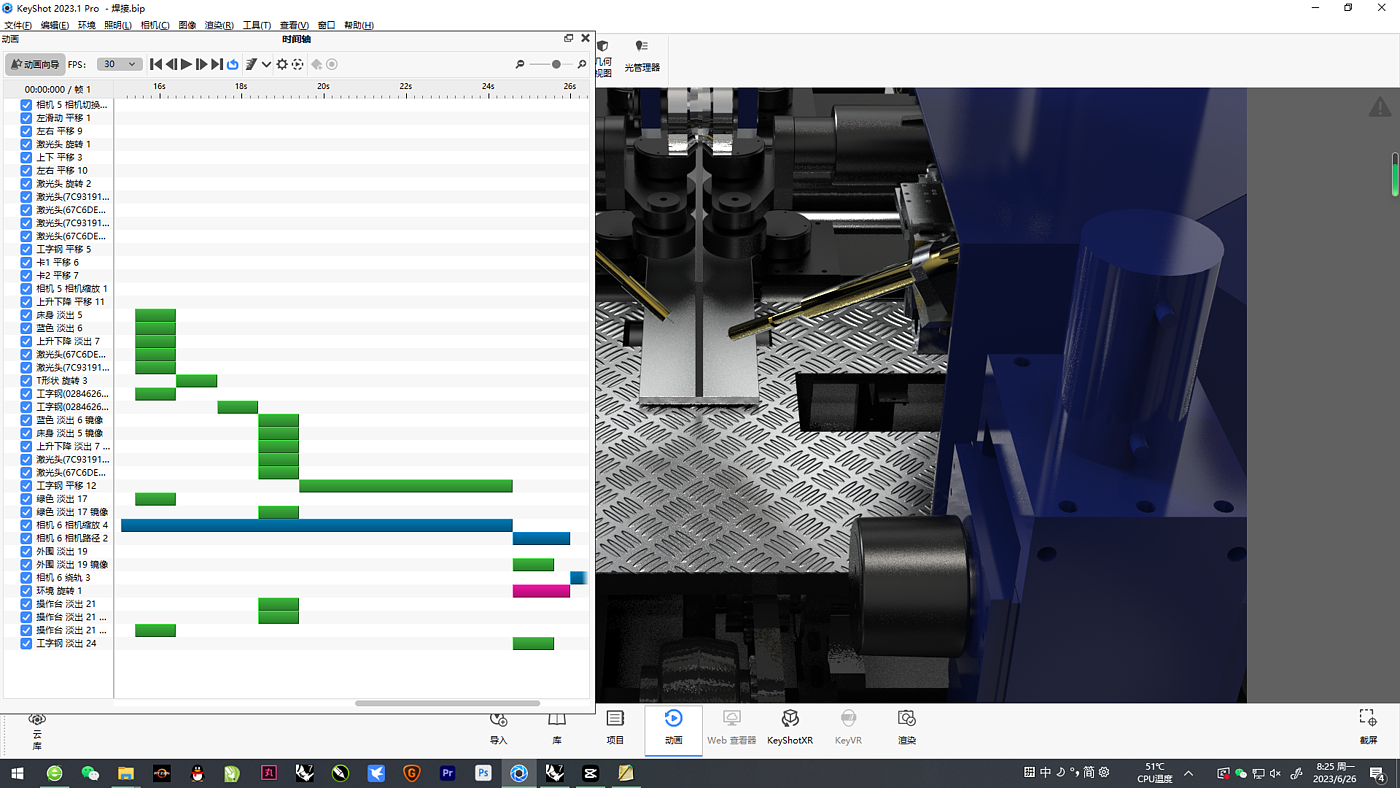Select the green T形状 旋转 3 timeline bar
This screenshot has height=788, width=1400.
197,381
